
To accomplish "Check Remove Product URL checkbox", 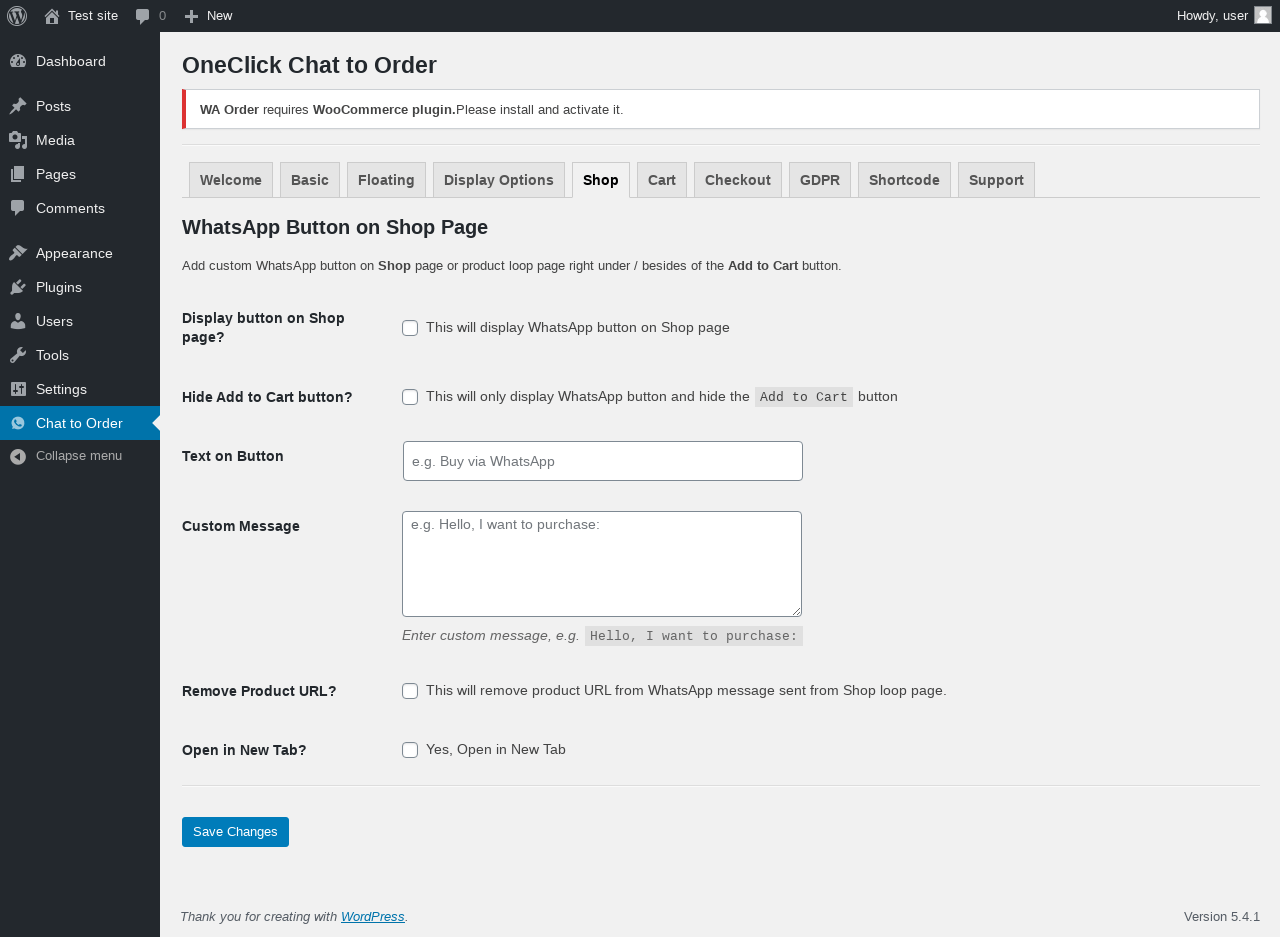I will [x=410, y=691].
